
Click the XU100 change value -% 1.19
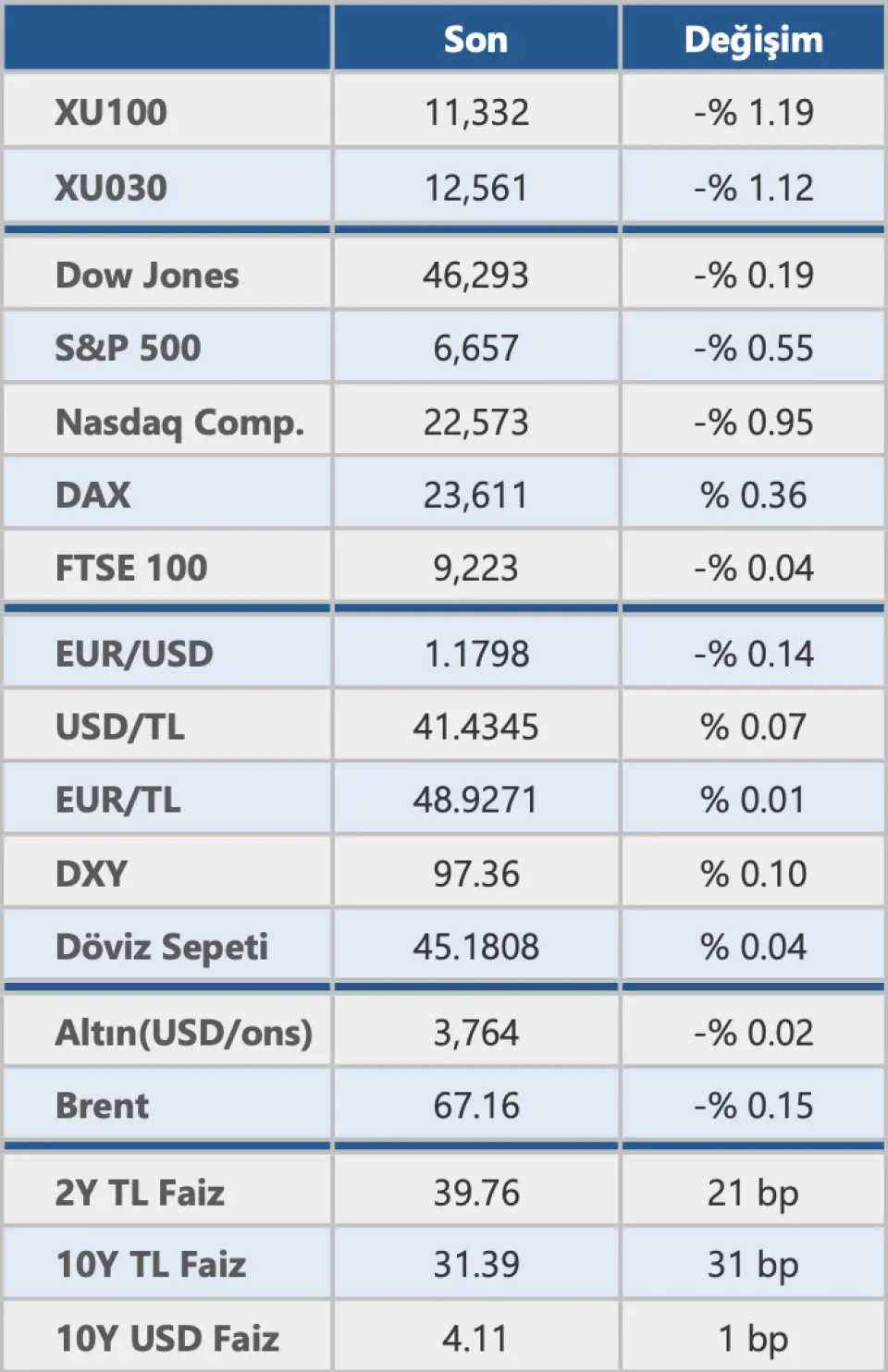[x=753, y=113]
